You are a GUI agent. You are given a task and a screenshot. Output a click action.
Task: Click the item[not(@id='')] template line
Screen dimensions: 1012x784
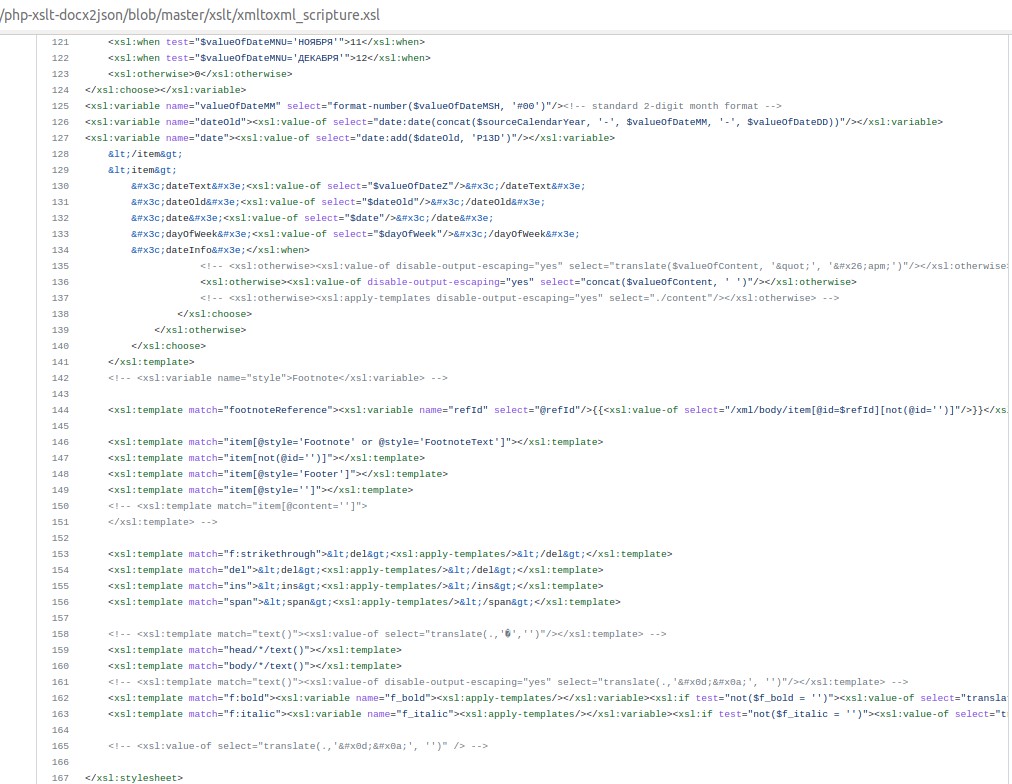267,458
